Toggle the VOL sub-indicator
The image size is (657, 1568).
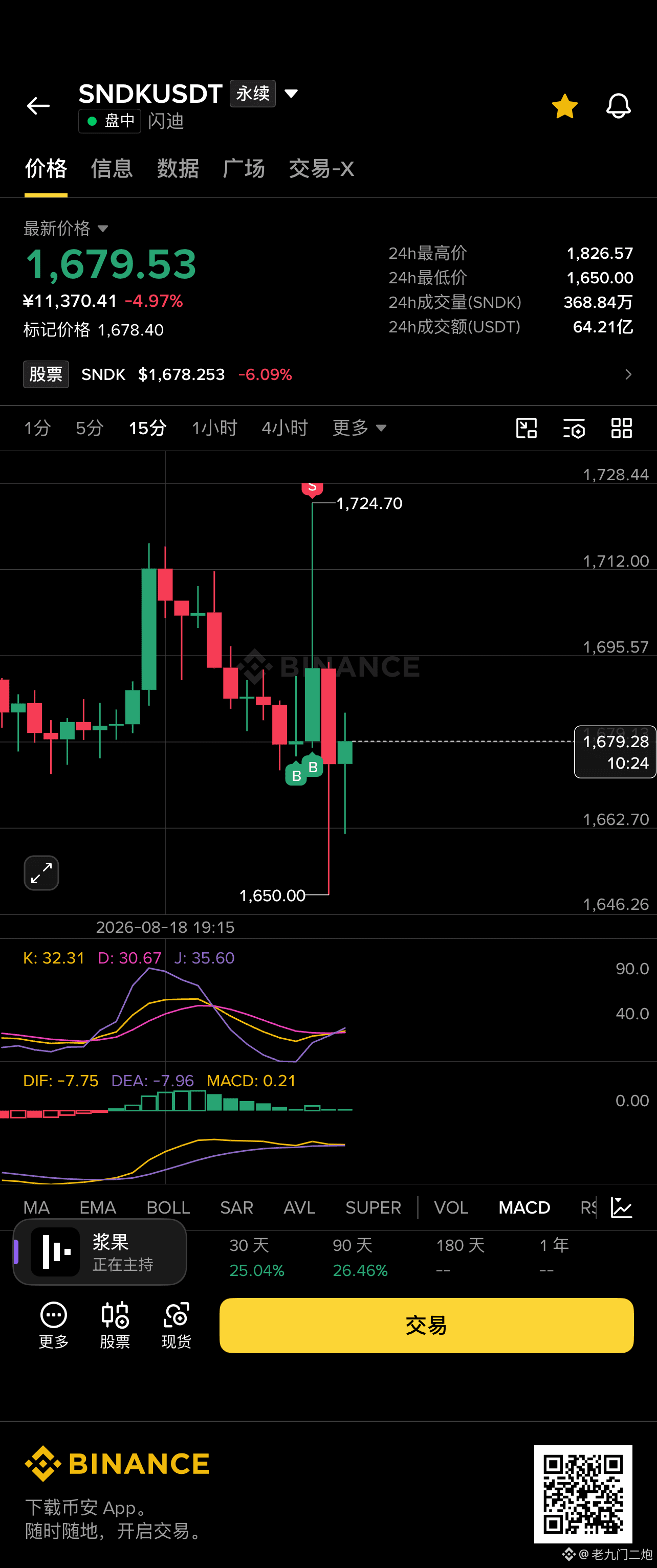pos(451,1207)
